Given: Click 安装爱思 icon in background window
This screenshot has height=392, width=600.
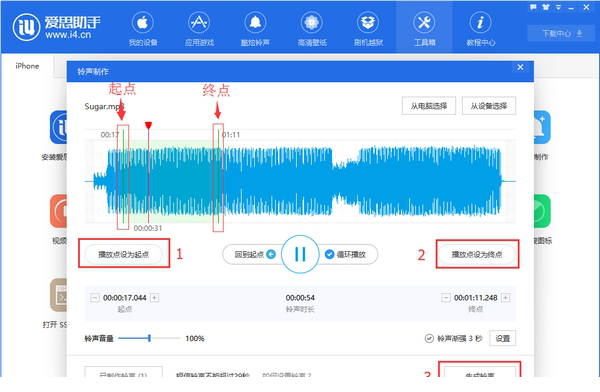Looking at the screenshot, I should (x=58, y=128).
